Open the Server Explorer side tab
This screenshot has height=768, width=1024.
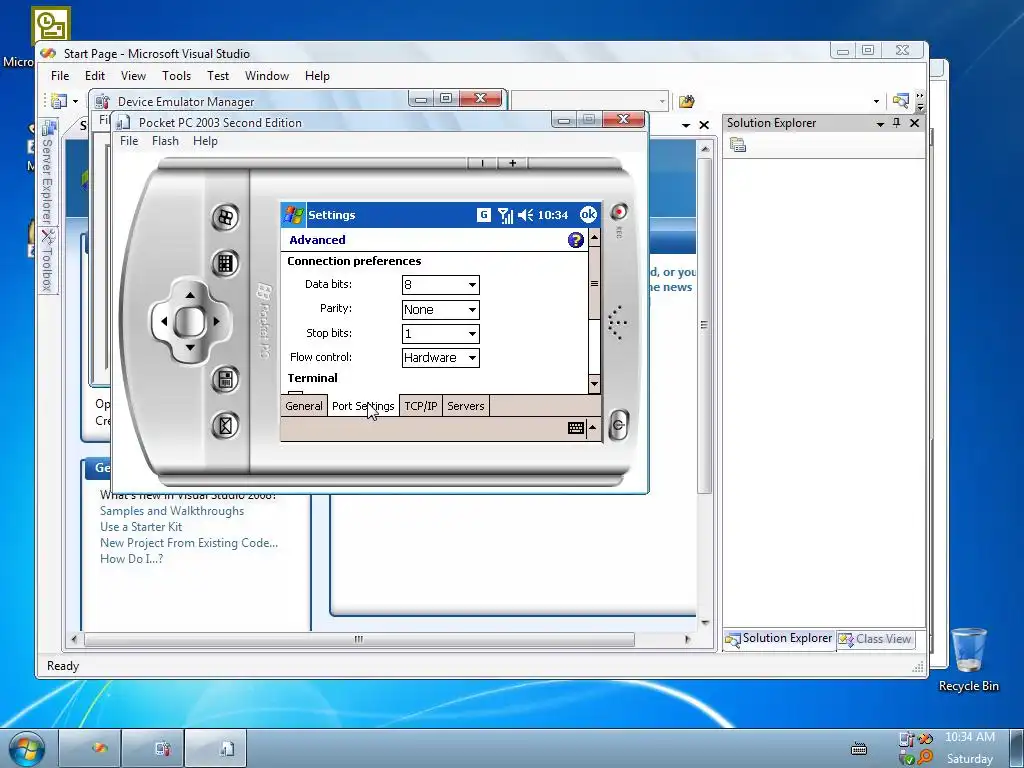point(46,173)
